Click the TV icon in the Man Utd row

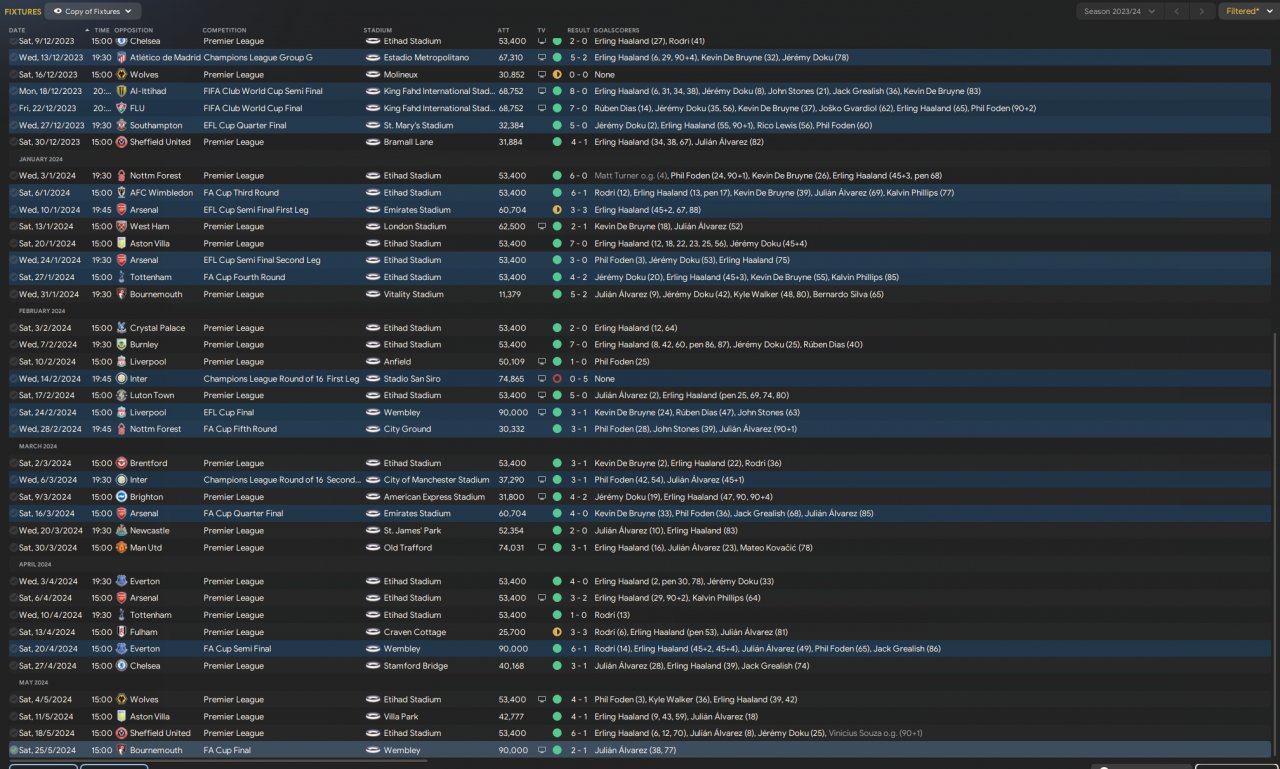(541, 548)
